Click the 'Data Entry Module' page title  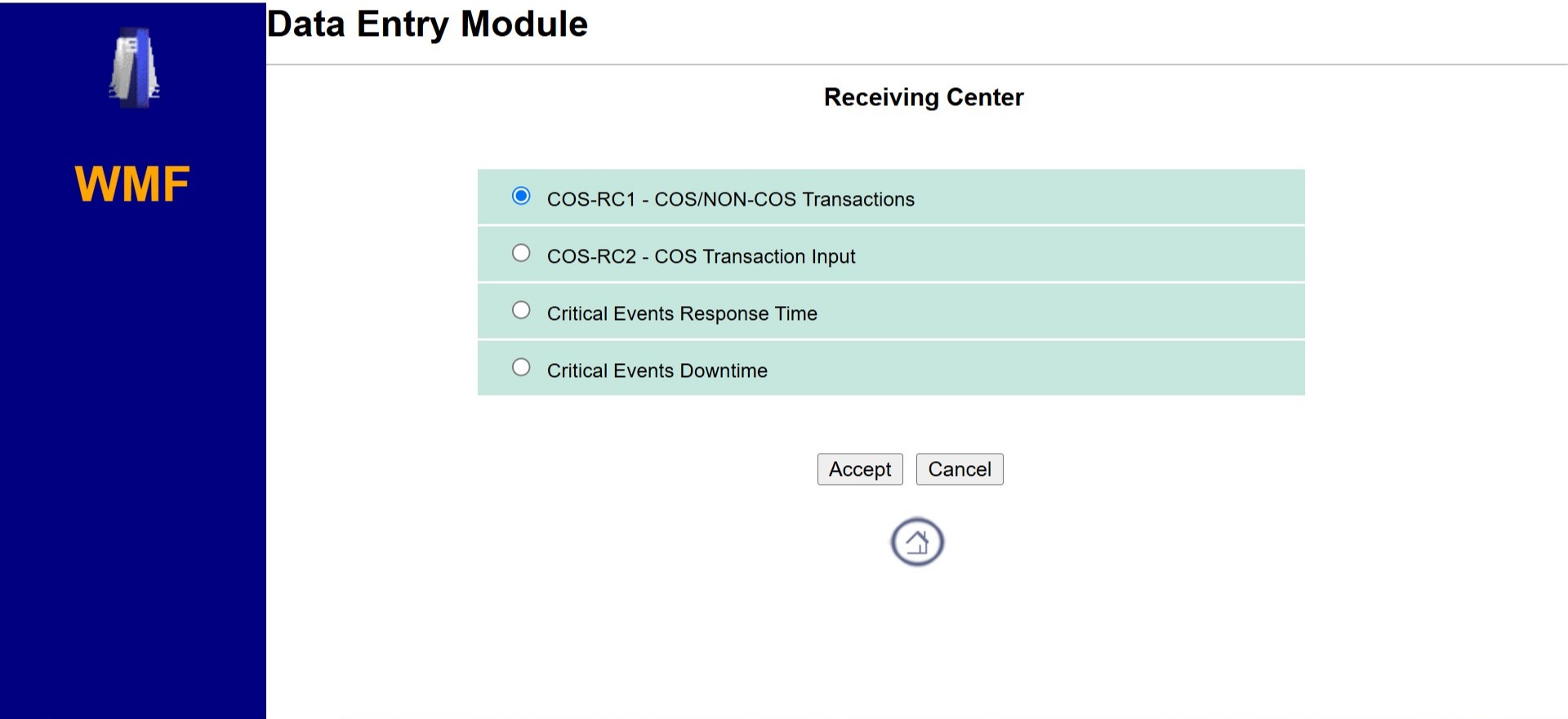[x=427, y=24]
